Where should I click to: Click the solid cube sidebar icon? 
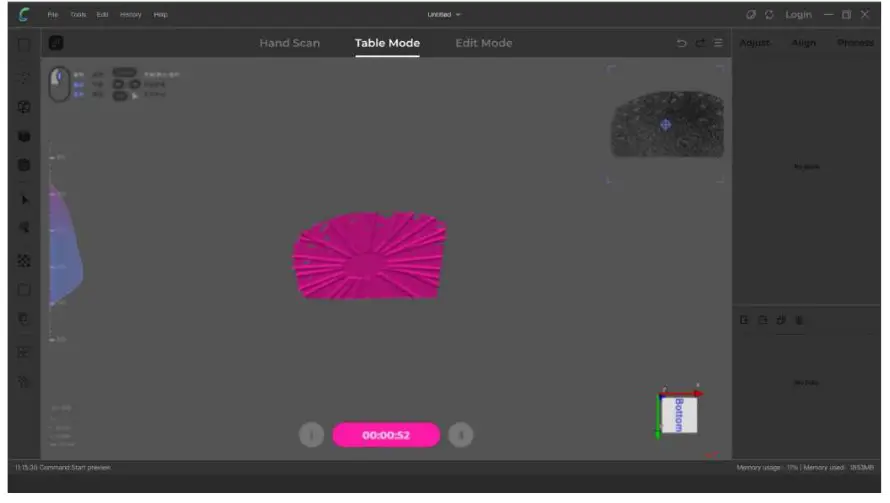tap(24, 136)
